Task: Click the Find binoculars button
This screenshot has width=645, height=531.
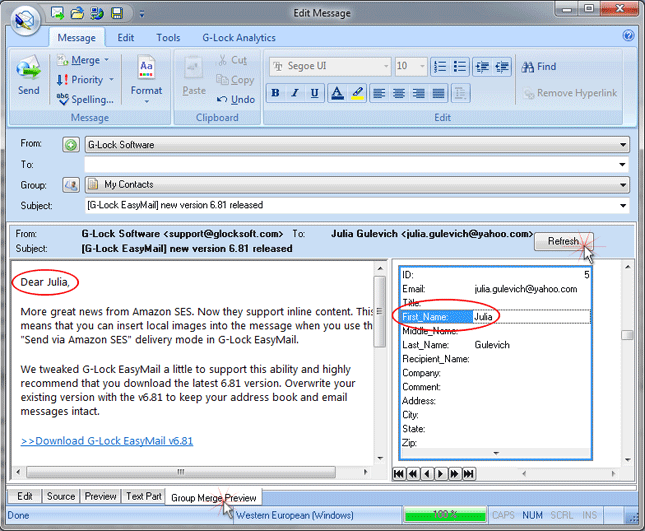Action: point(539,67)
